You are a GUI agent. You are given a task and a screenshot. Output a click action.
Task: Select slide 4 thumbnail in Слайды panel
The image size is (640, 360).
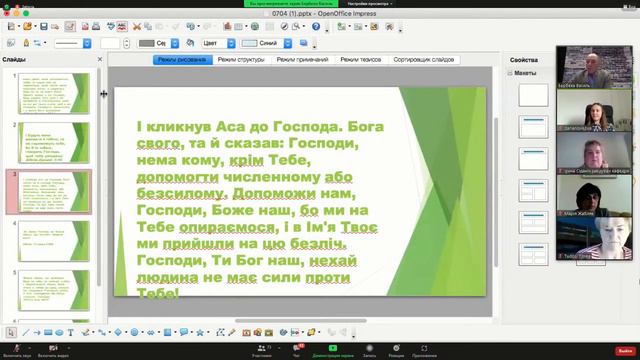click(54, 241)
